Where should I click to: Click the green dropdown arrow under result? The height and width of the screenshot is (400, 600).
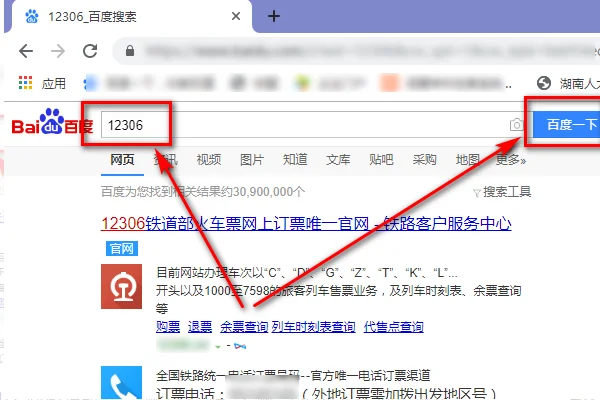(x=218, y=347)
